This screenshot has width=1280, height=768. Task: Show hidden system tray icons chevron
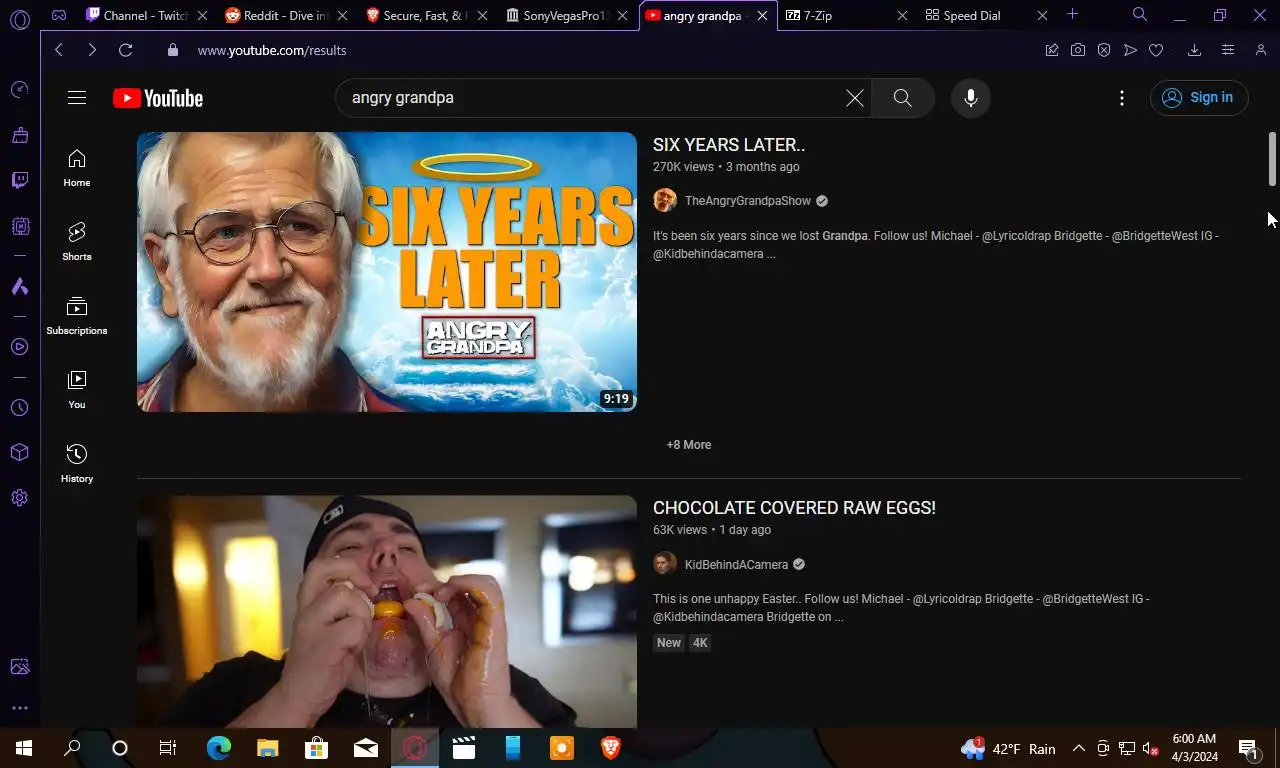[x=1079, y=748]
